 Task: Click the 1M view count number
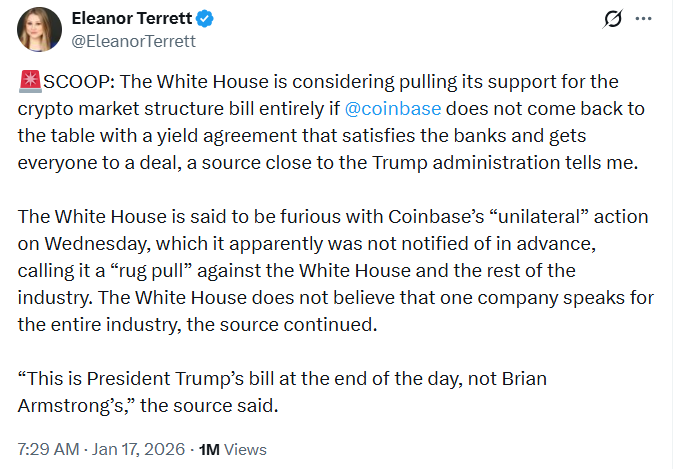pyautogui.click(x=209, y=450)
